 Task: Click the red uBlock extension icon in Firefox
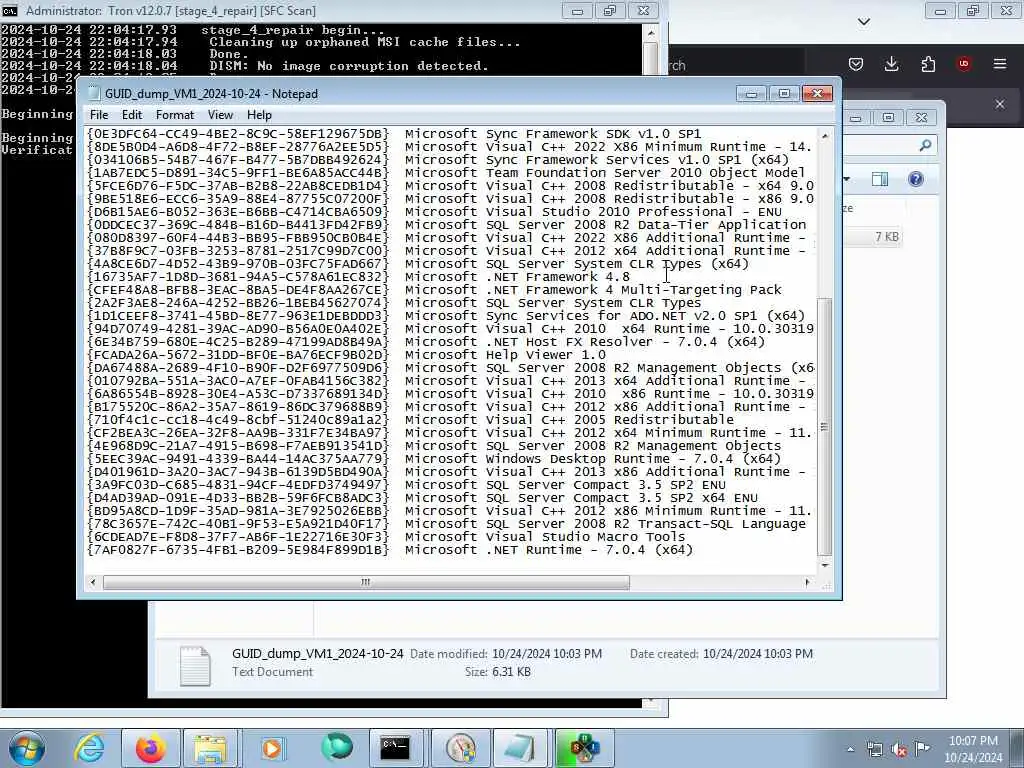pos(964,64)
